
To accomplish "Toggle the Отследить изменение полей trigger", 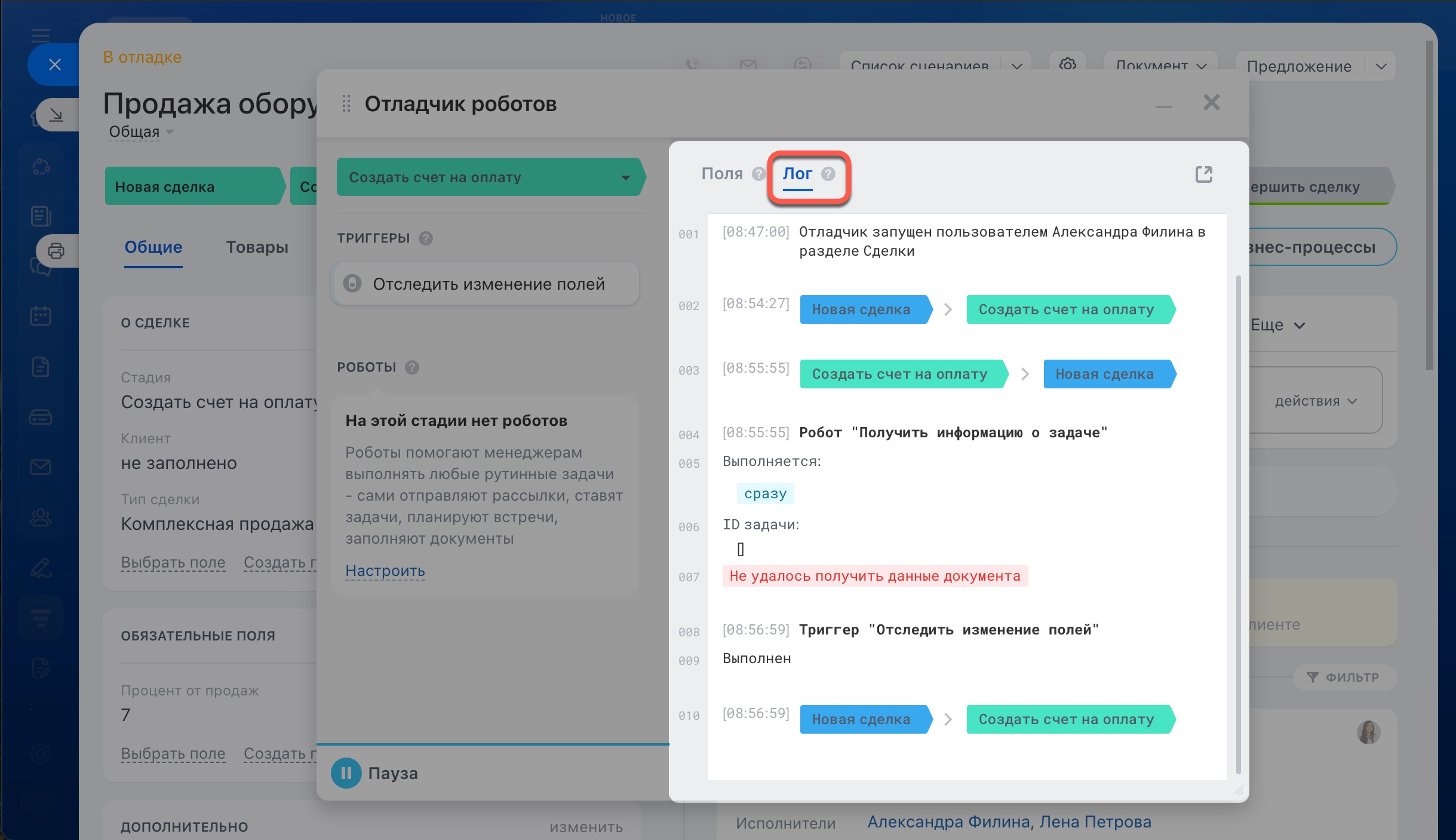I will [352, 284].
